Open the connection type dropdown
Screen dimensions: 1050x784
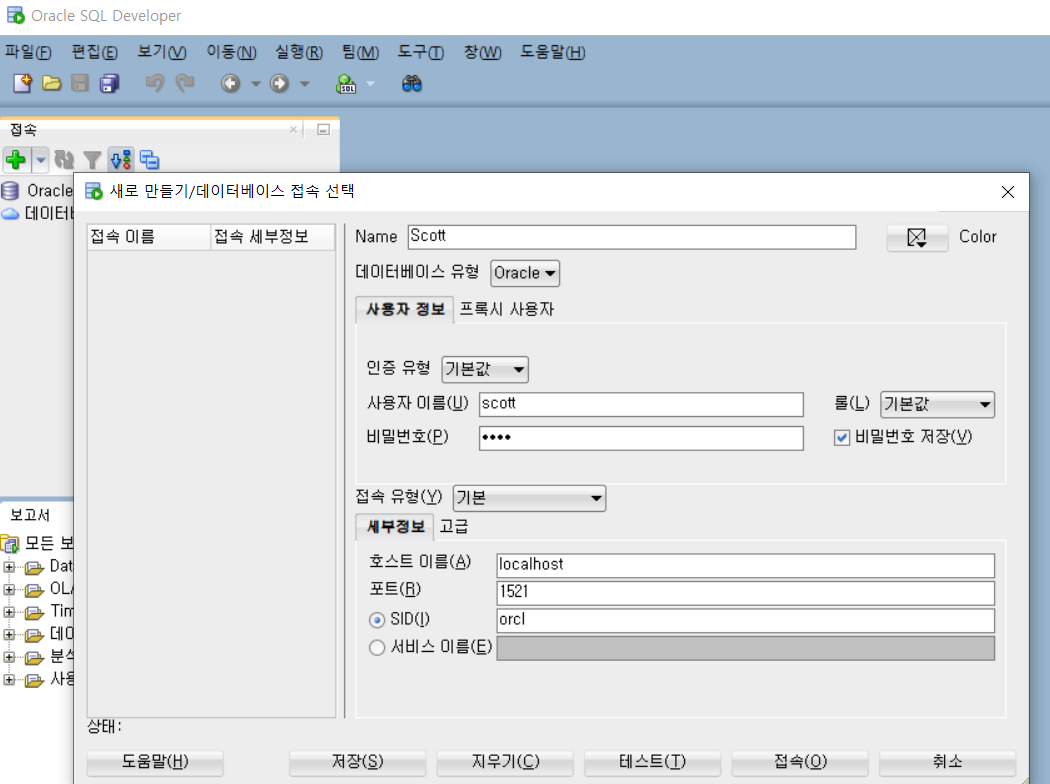(x=529, y=498)
